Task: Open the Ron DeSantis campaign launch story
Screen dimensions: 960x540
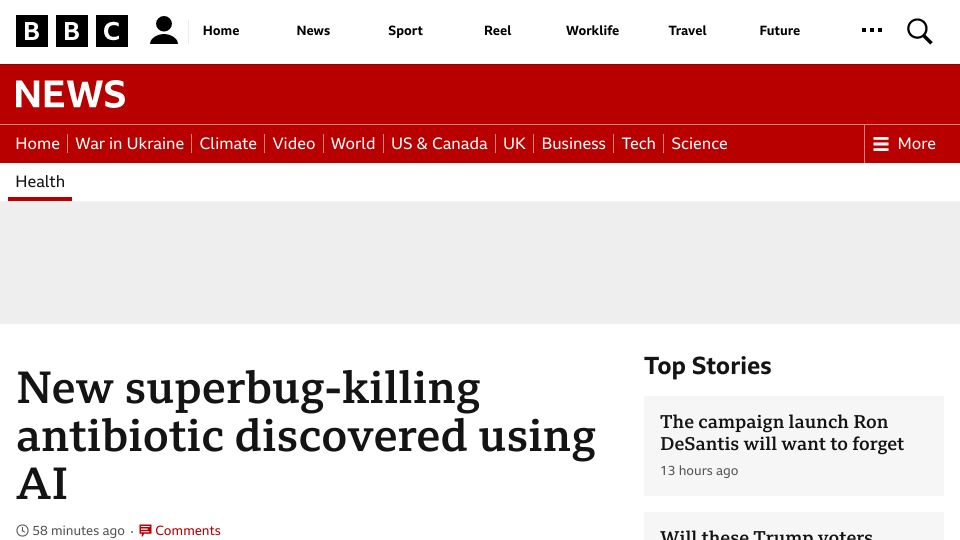Action: [782, 433]
